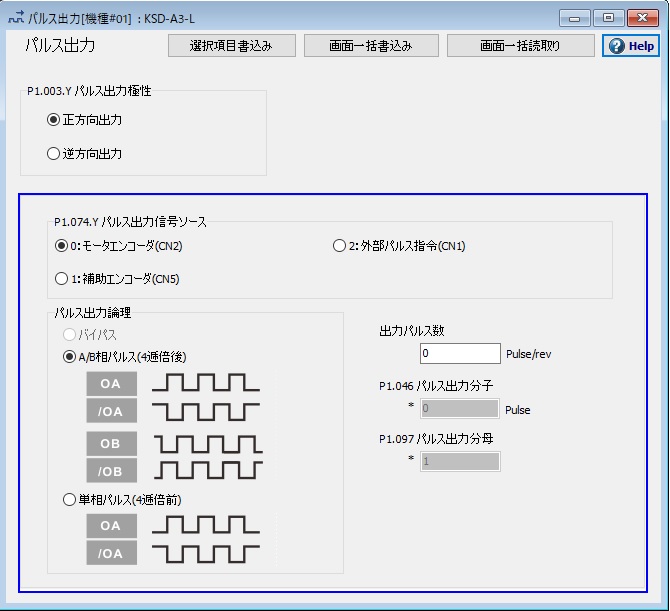
Task: Select 正方向出力 polarity option
Action: (54, 120)
